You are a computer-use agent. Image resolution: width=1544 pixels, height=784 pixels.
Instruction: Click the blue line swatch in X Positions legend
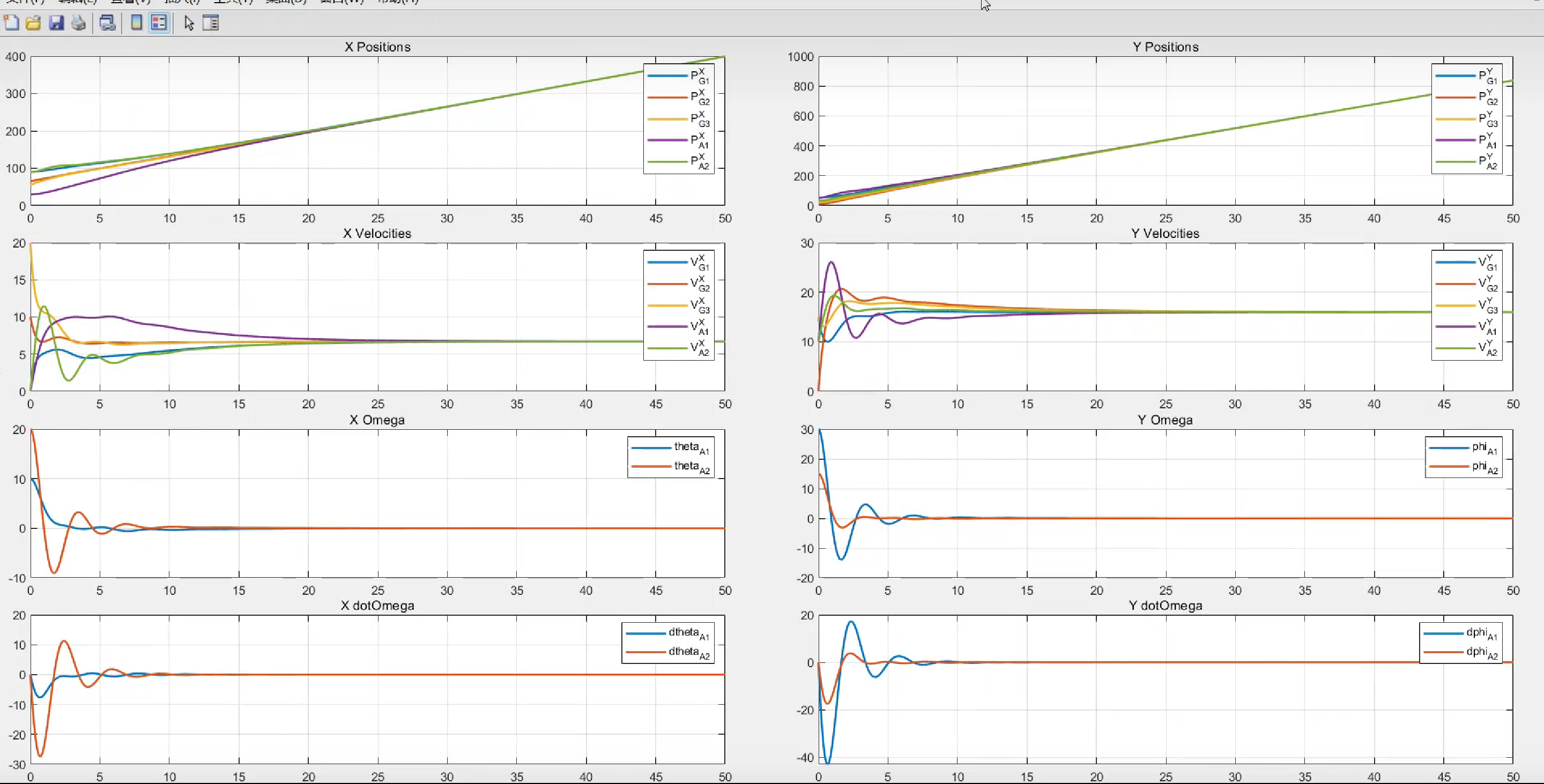click(666, 76)
